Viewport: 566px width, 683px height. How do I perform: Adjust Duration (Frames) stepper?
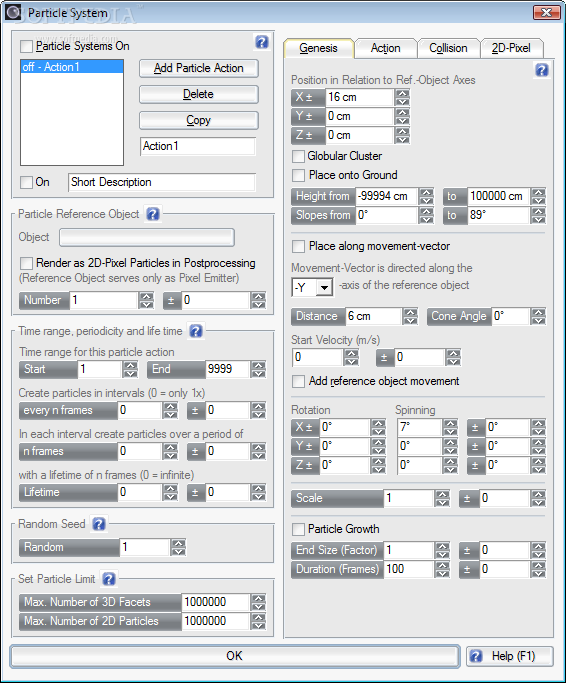[x=442, y=569]
